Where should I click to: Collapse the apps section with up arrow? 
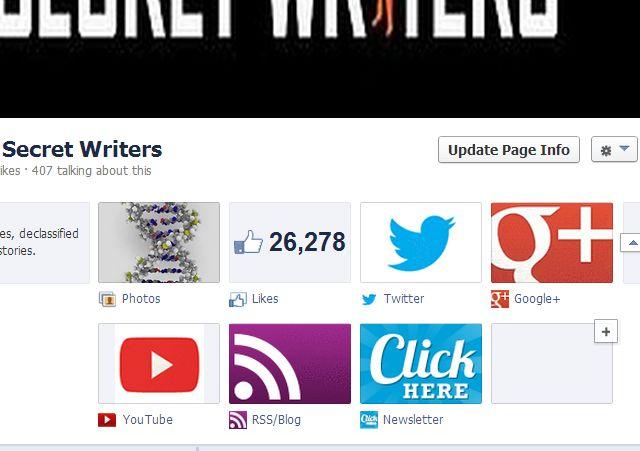(x=631, y=243)
